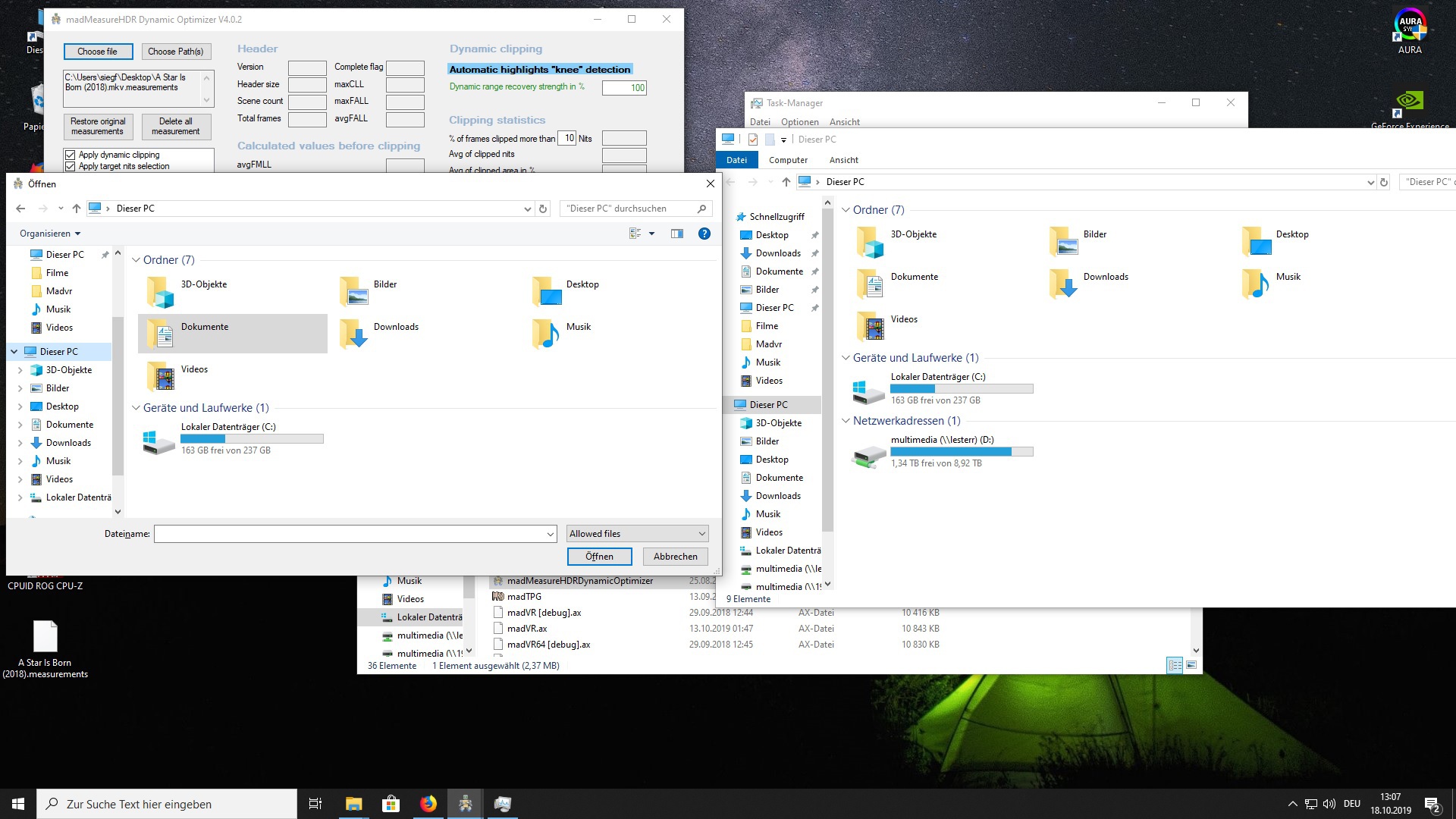This screenshot has width=1456, height=819.
Task: Toggle Apply dynamic clipping checkbox
Action: 71,155
